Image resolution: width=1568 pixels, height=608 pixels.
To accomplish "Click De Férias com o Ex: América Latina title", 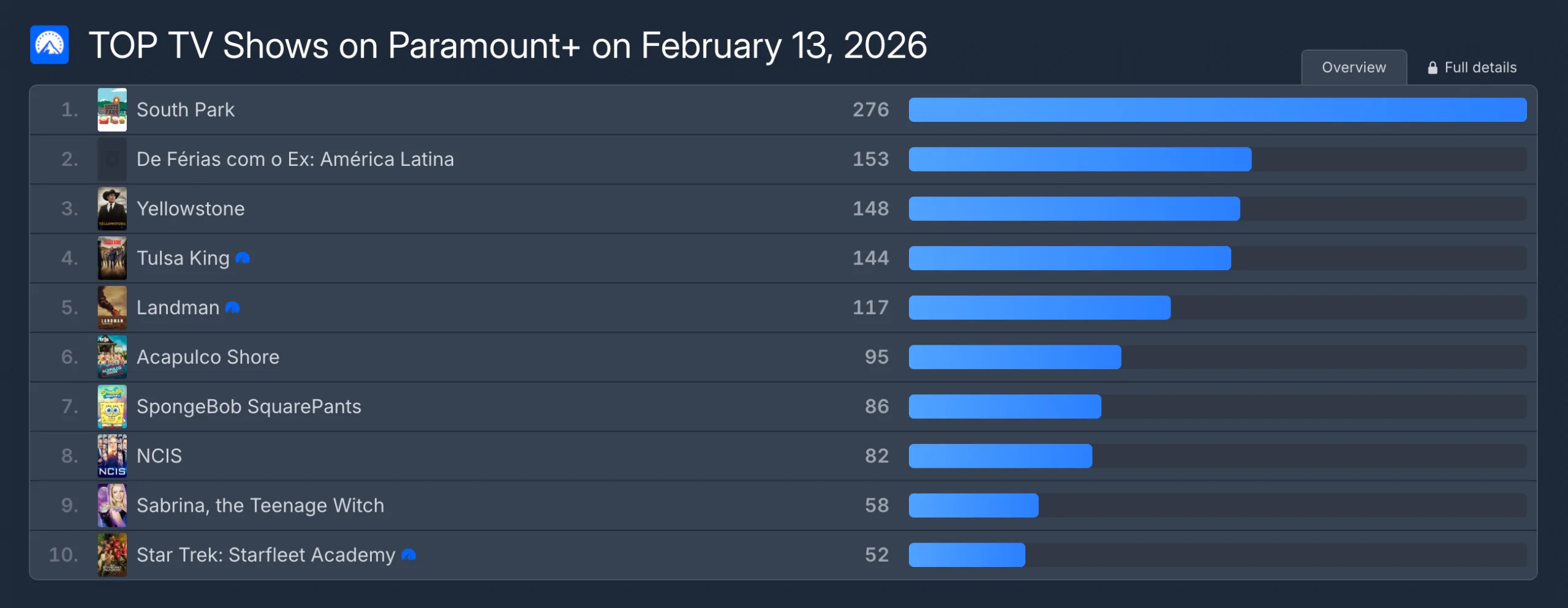I will pyautogui.click(x=295, y=160).
